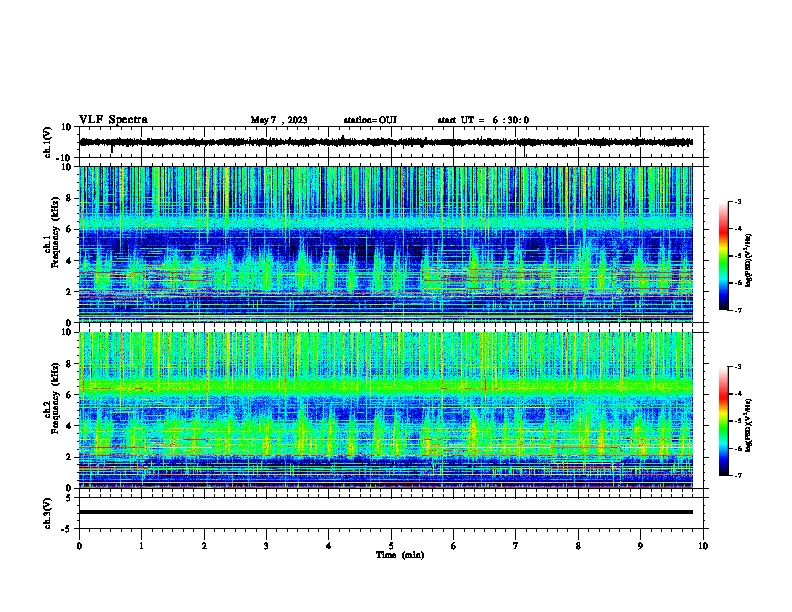
Task: Click the ch.2 spectrogram panel
Action: 386,410
